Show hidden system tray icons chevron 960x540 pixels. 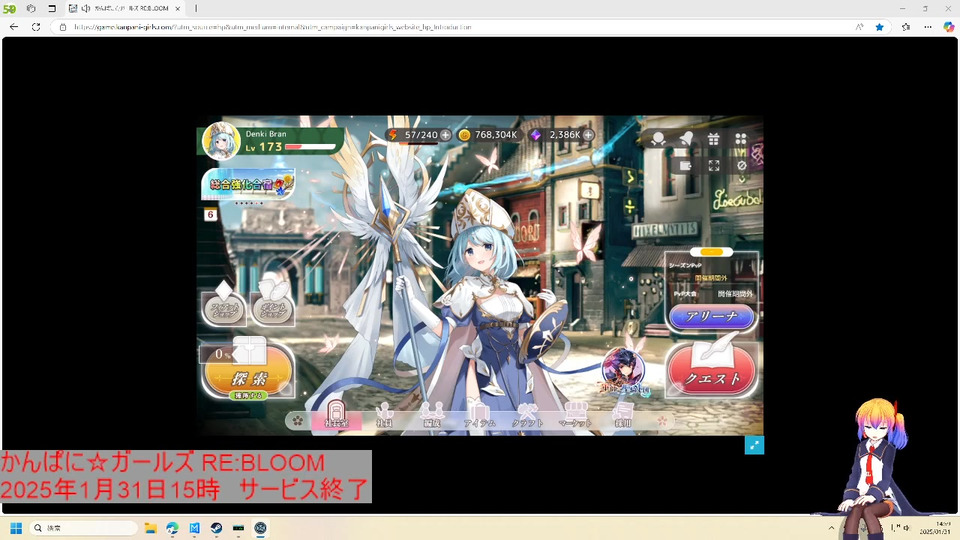tap(831, 528)
